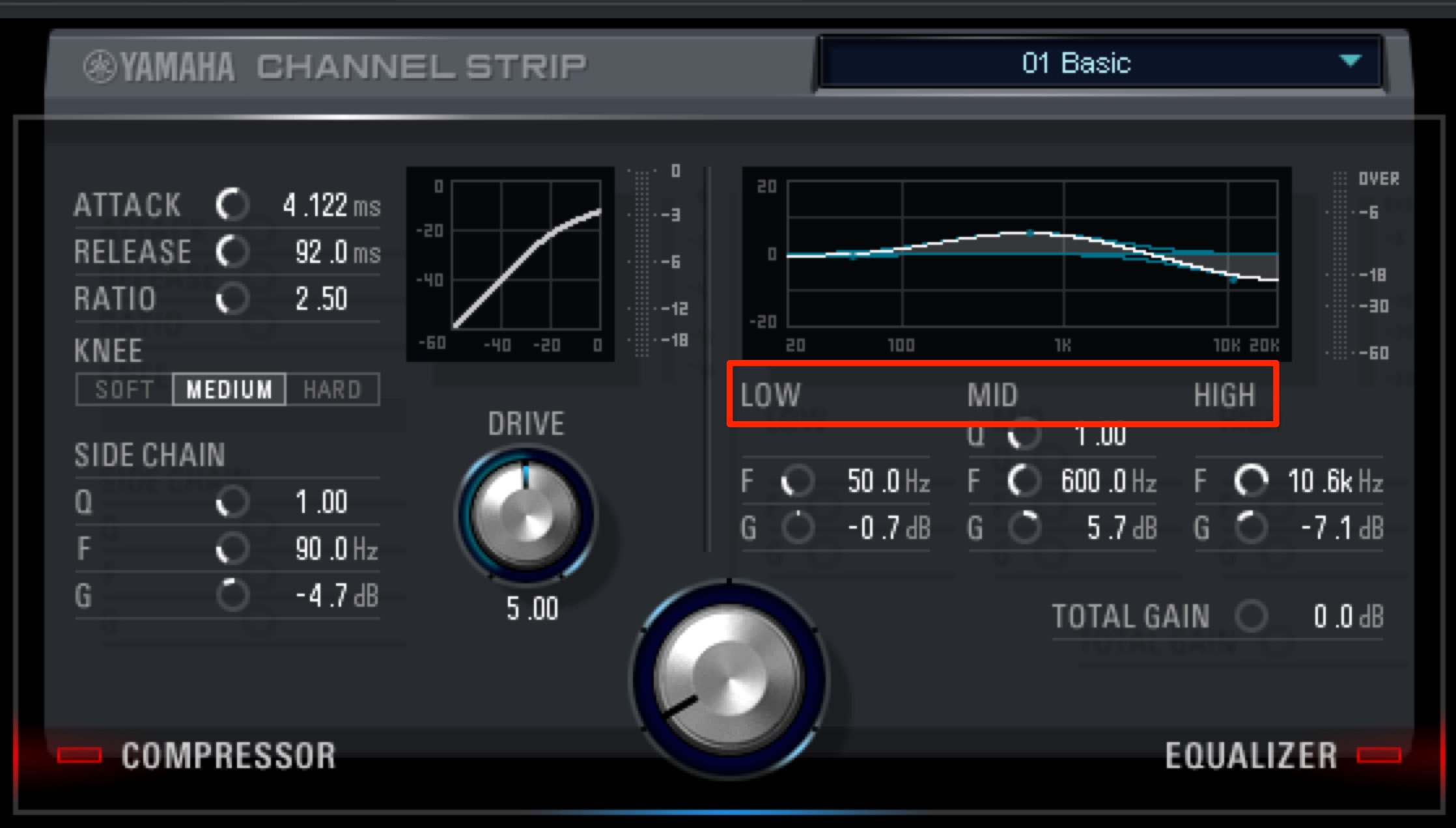Click the low band point on EQ curve

click(x=853, y=256)
